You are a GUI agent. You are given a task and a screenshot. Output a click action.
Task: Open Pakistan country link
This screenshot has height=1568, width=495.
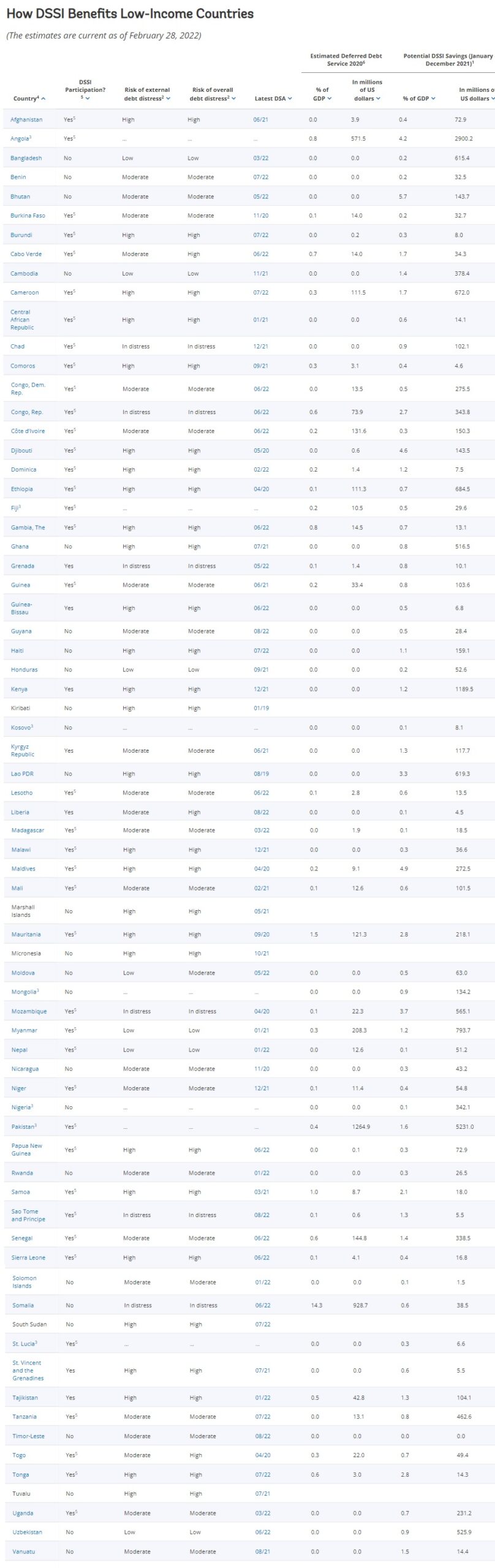pos(24,1126)
